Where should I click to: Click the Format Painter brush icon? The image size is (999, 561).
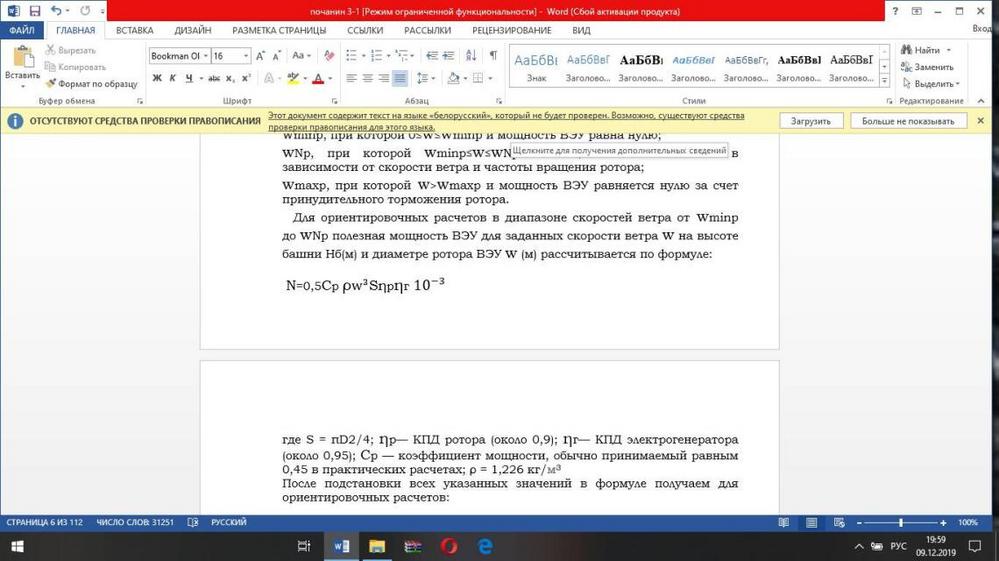pyautogui.click(x=52, y=84)
